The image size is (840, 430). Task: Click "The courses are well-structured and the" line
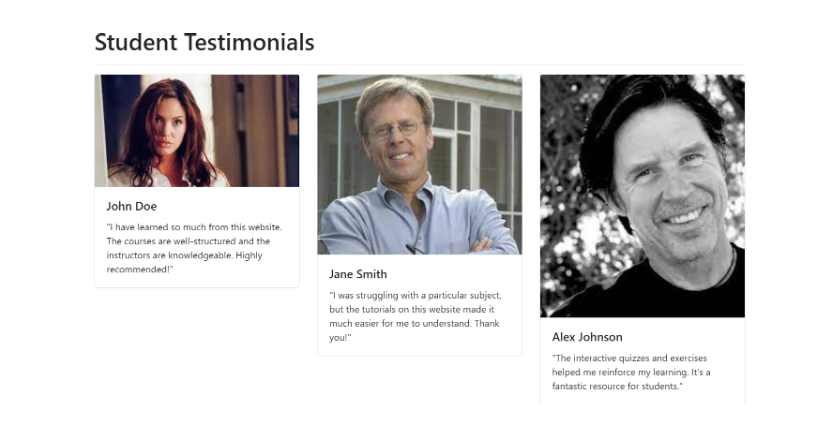coord(188,241)
